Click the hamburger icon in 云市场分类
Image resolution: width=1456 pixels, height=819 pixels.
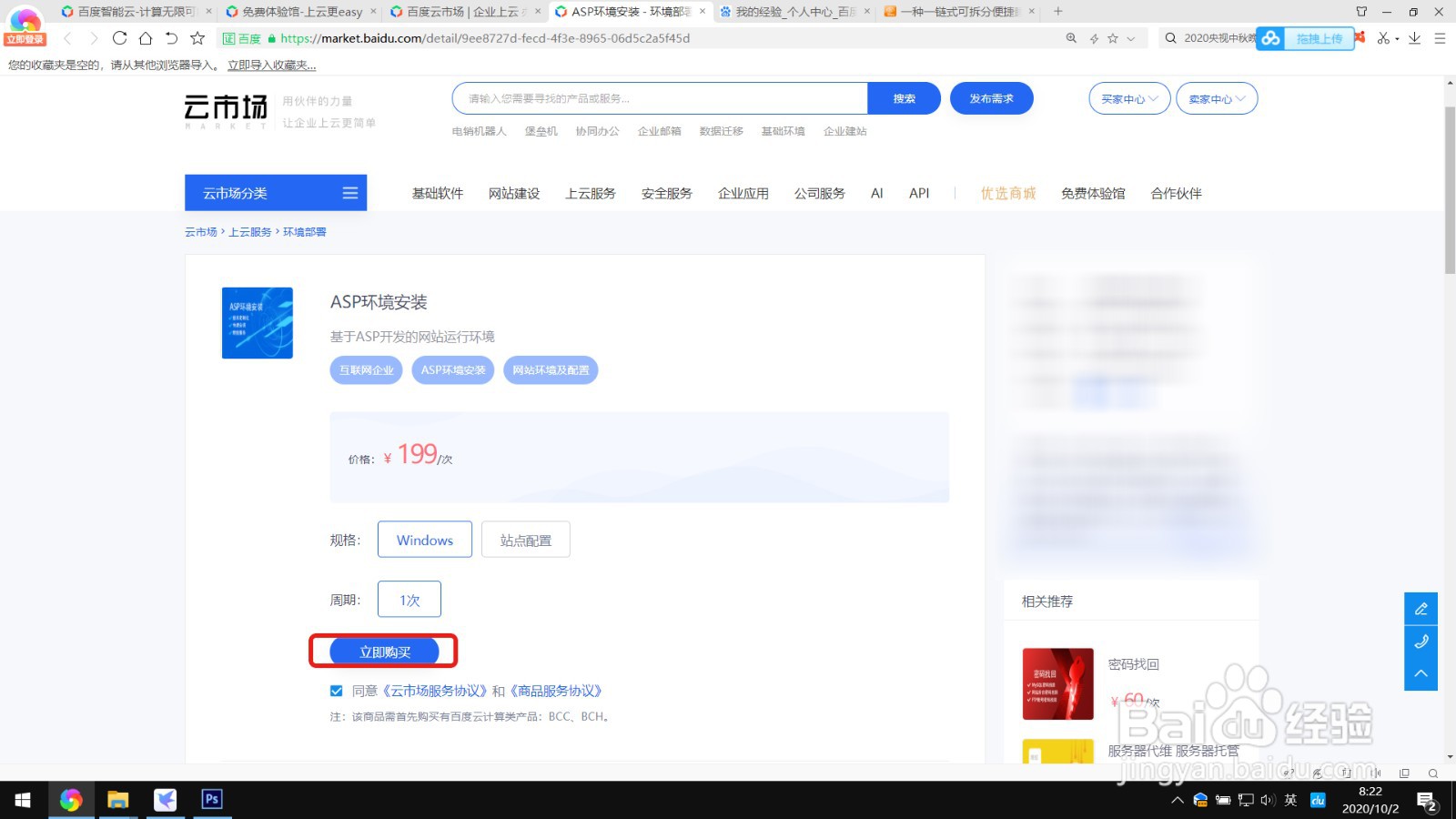coord(349,193)
